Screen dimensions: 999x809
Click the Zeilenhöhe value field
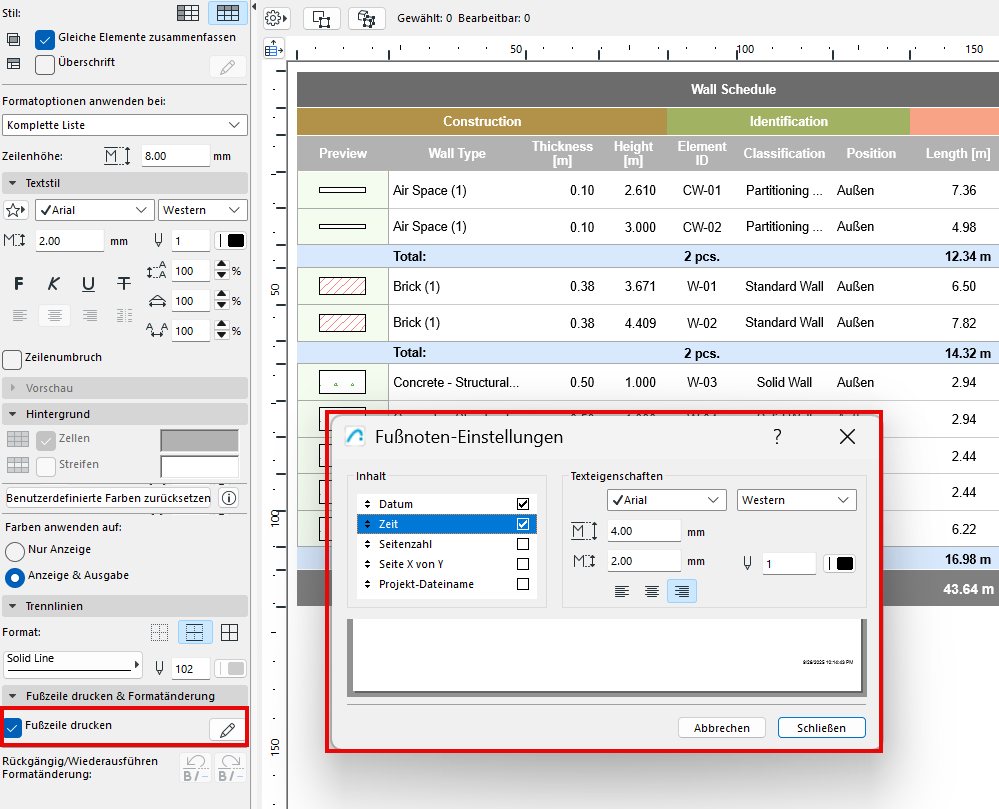(x=174, y=157)
